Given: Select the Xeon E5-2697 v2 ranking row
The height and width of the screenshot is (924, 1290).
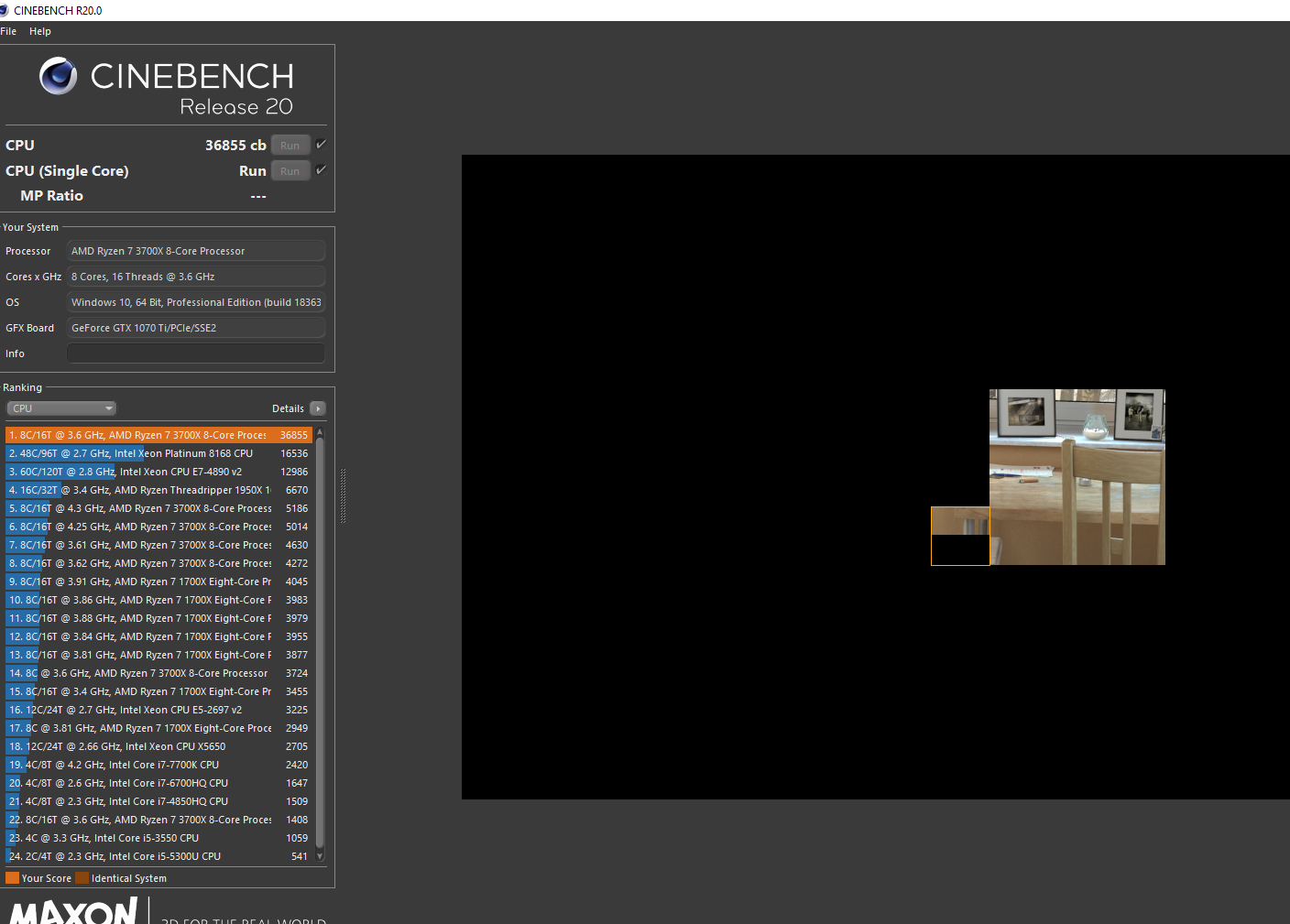Looking at the screenshot, I should click(x=159, y=710).
